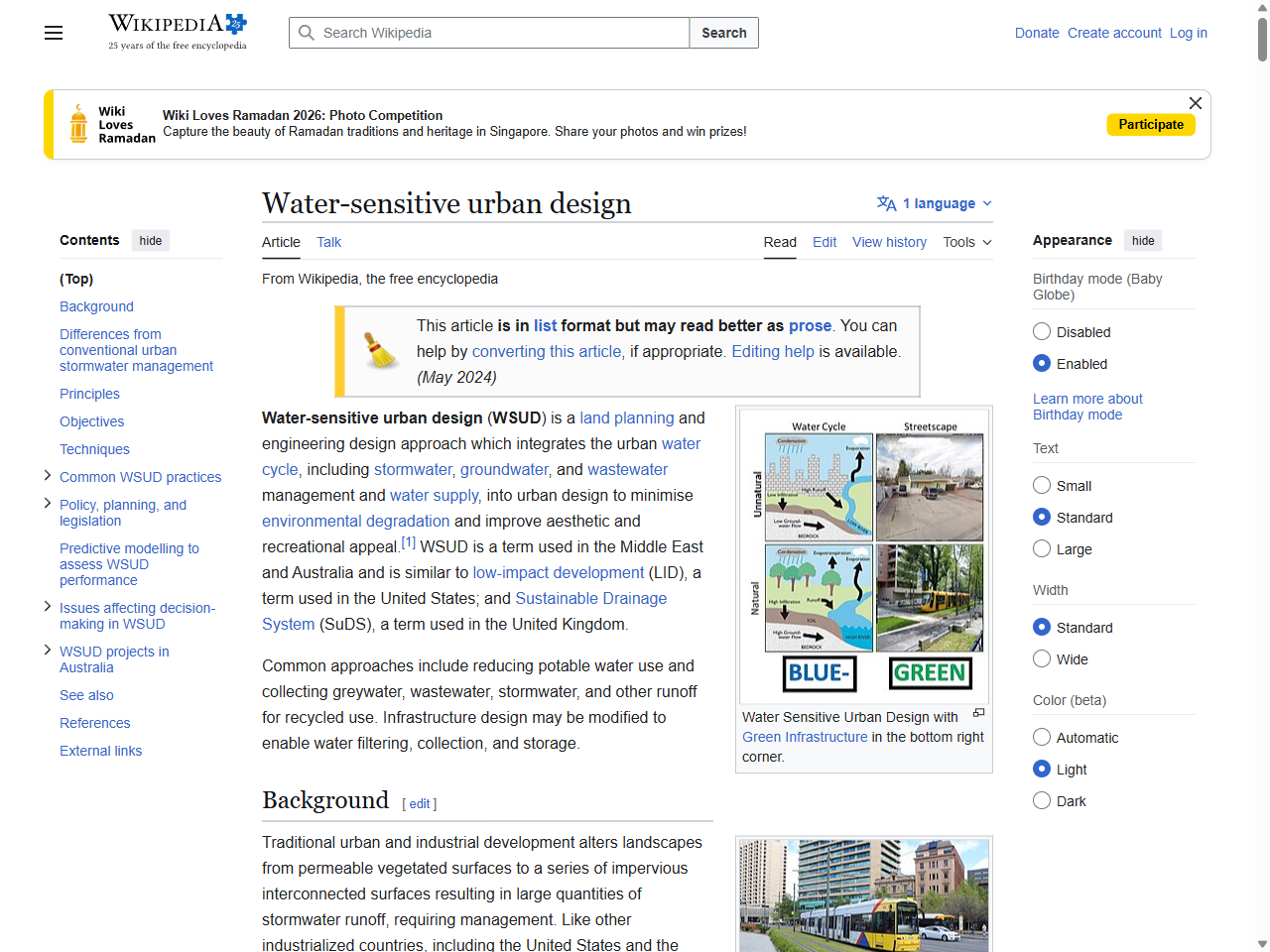Expand "Common WSUD practices" in Contents
Image resolution: width=1270 pixels, height=952 pixels.
[47, 475]
